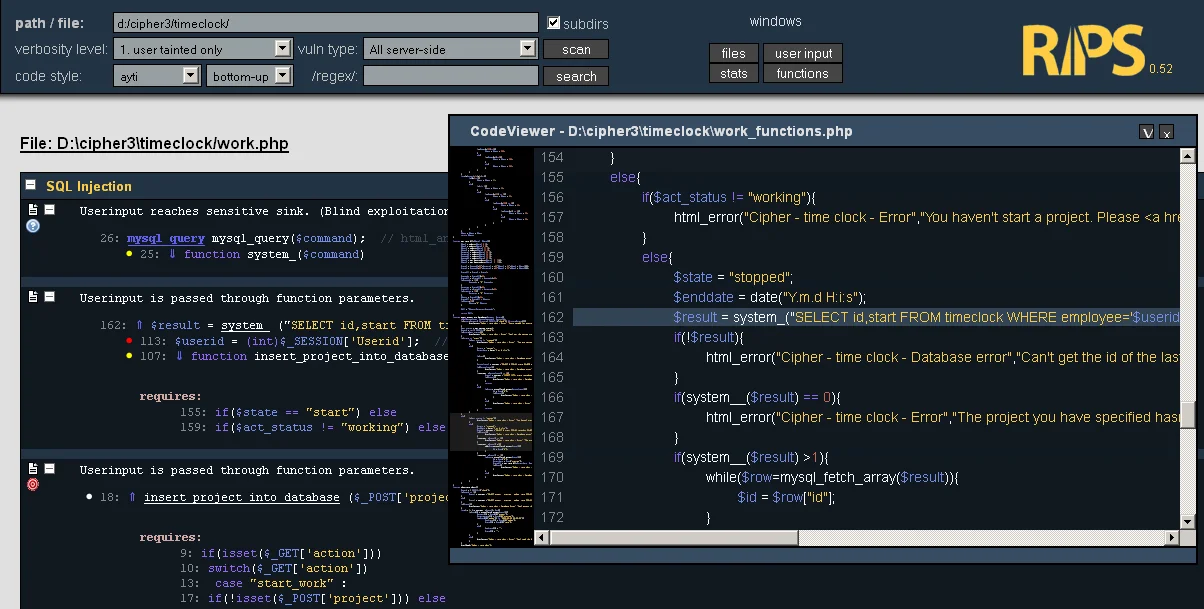The height and width of the screenshot is (609, 1204).
Task: Open the user input window
Action: (x=803, y=53)
